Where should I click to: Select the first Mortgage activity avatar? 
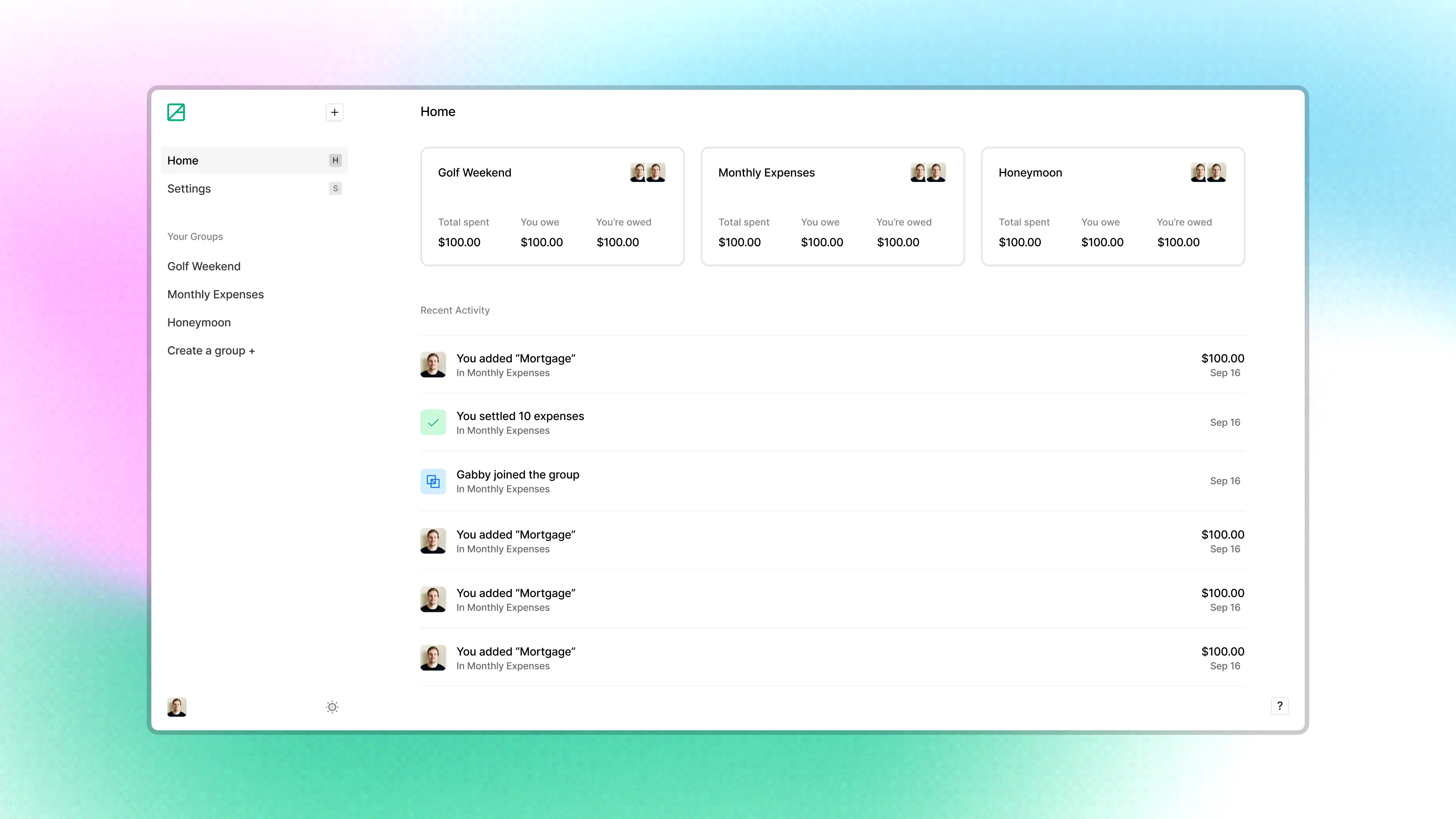click(x=433, y=364)
